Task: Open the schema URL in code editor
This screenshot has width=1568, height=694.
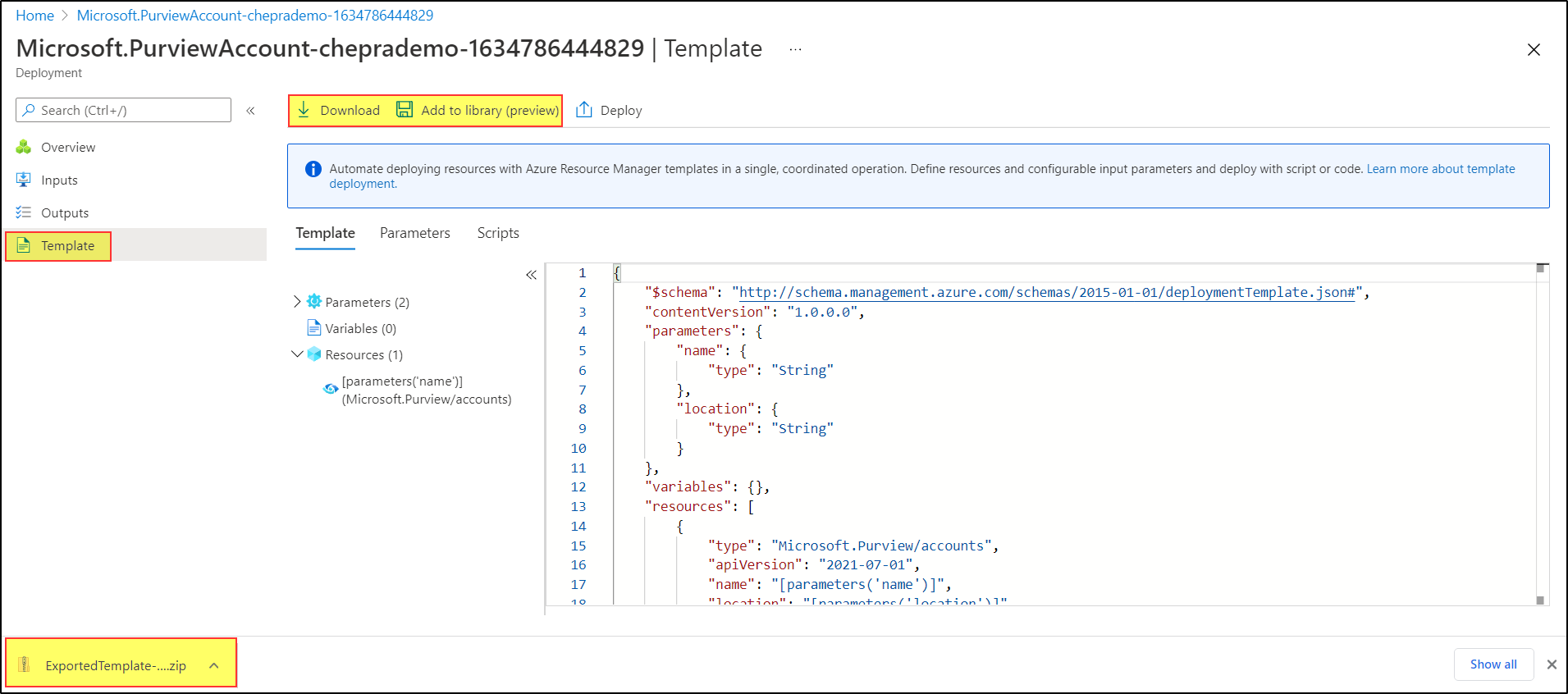Action: pos(1047,292)
